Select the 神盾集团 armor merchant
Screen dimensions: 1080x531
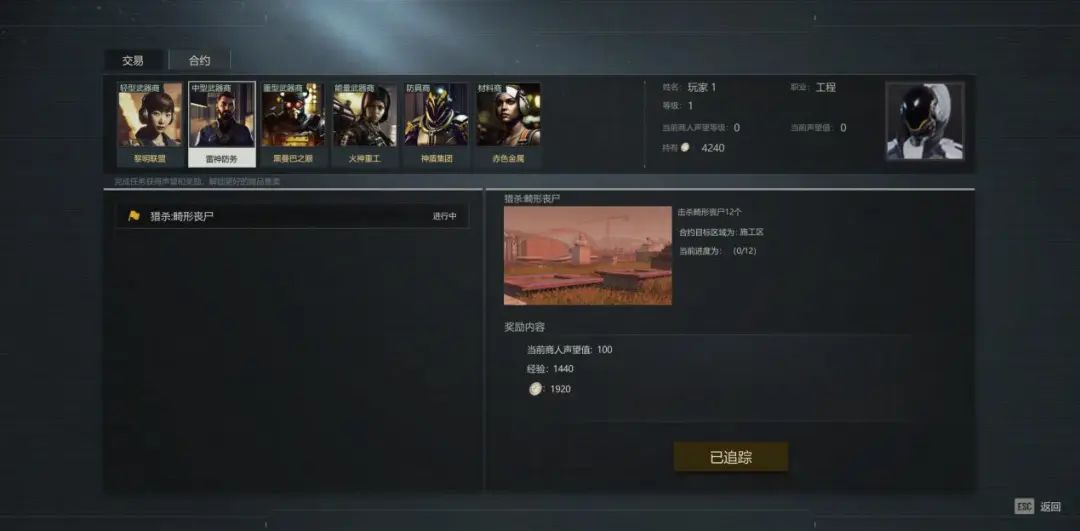pyautogui.click(x=436, y=124)
